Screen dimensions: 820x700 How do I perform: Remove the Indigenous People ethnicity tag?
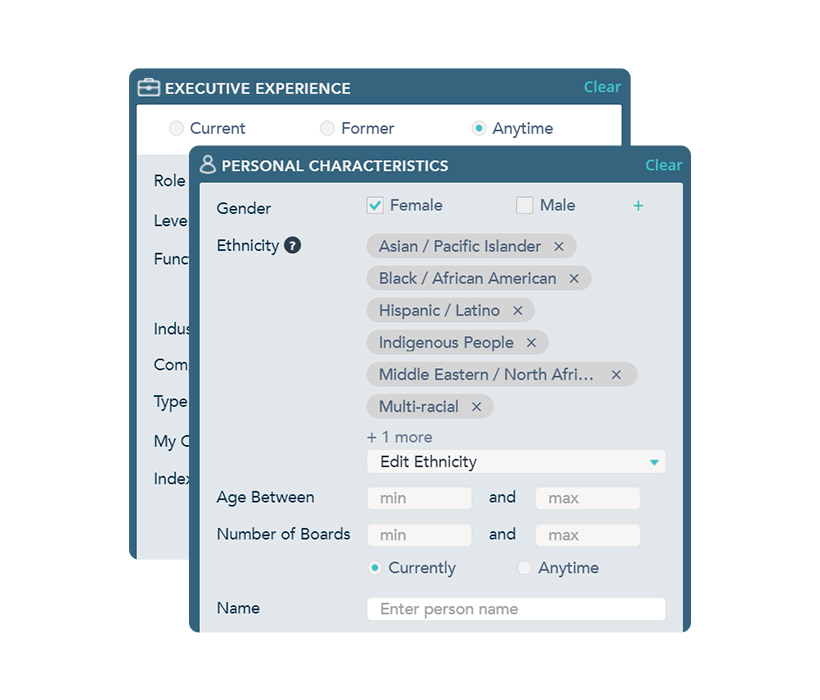[531, 342]
